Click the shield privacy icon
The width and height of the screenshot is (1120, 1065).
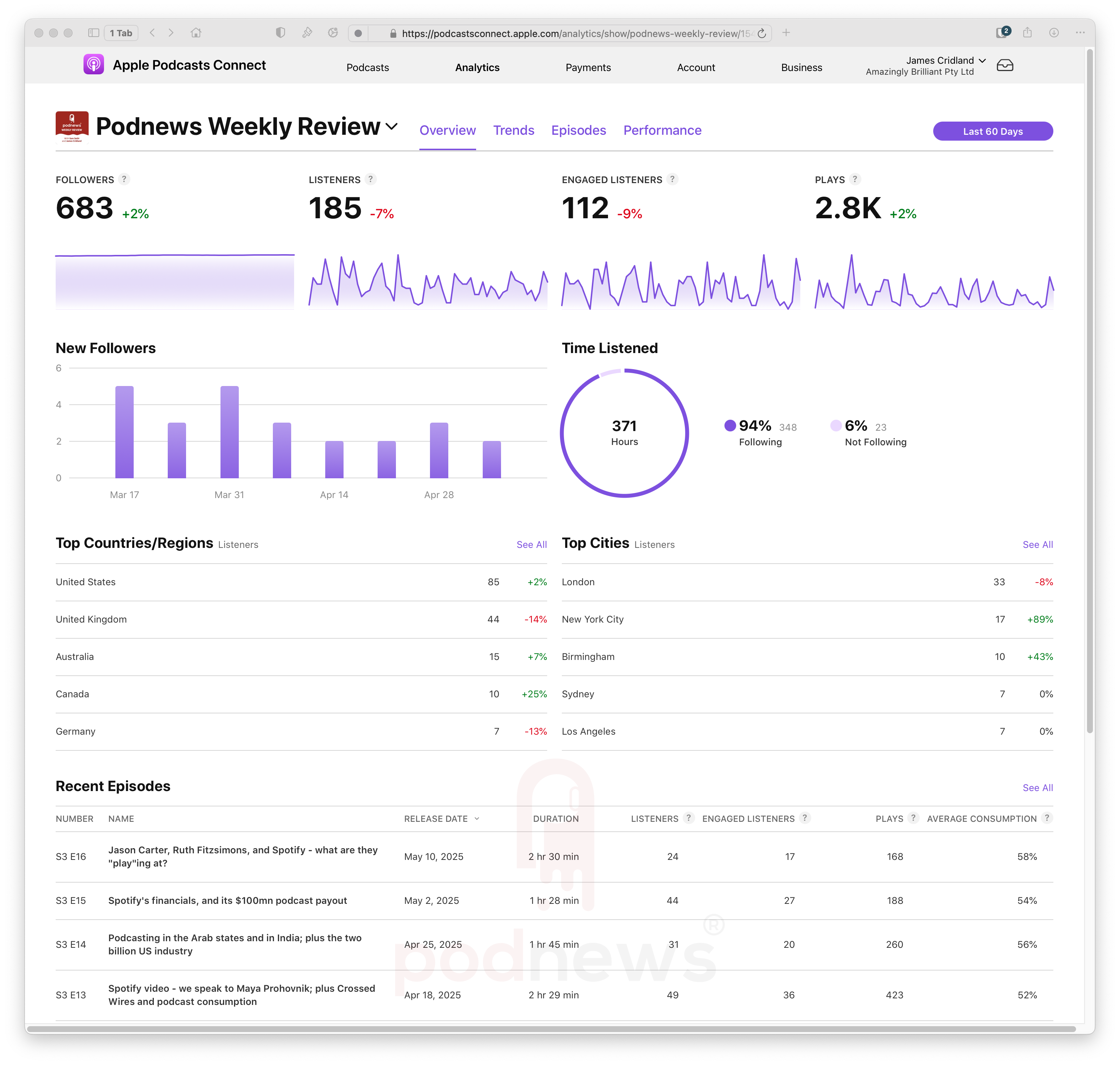point(281,33)
